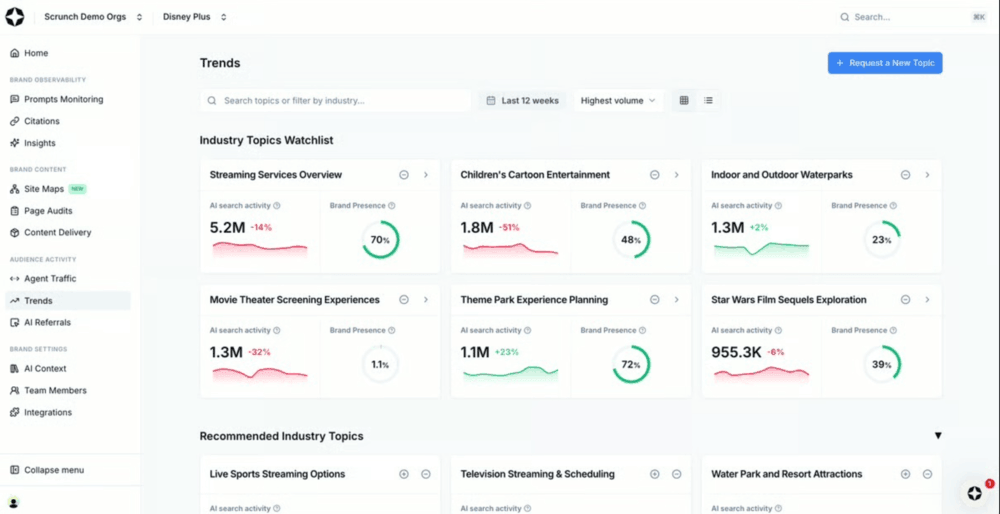Click the global Search field
This screenshot has height=514, width=1000.
[x=912, y=17]
